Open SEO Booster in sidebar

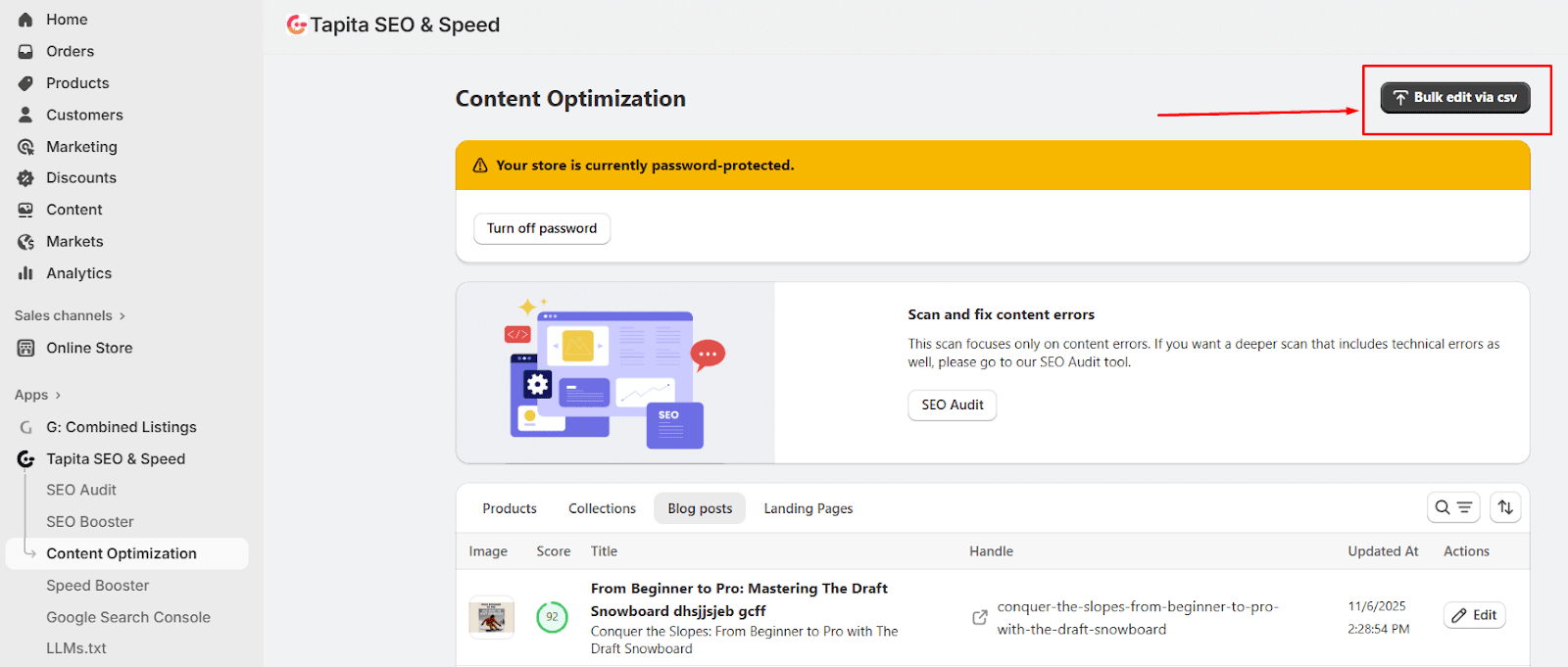[x=90, y=522]
